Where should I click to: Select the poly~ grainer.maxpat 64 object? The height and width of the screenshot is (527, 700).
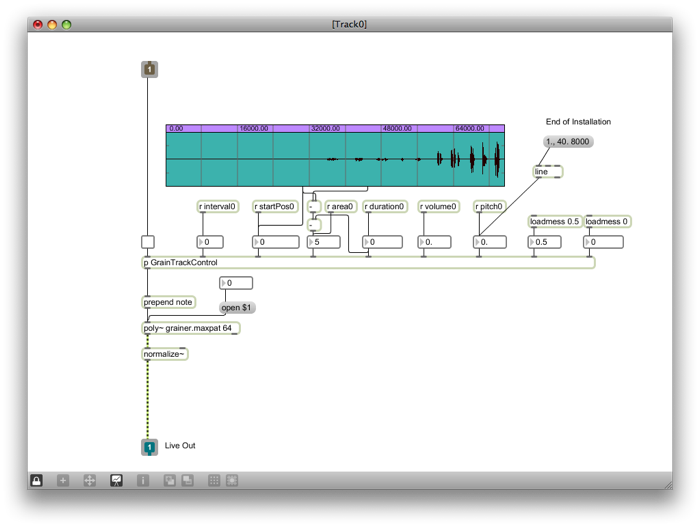[191, 328]
